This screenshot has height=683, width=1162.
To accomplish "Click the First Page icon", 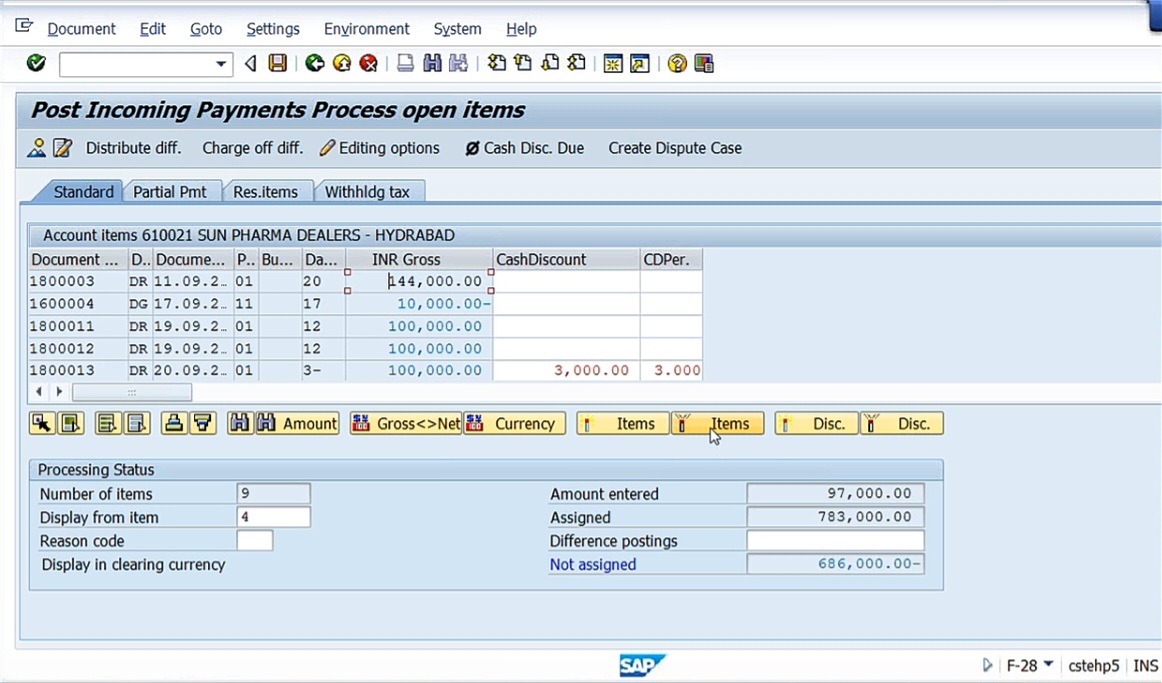I will (x=497, y=64).
